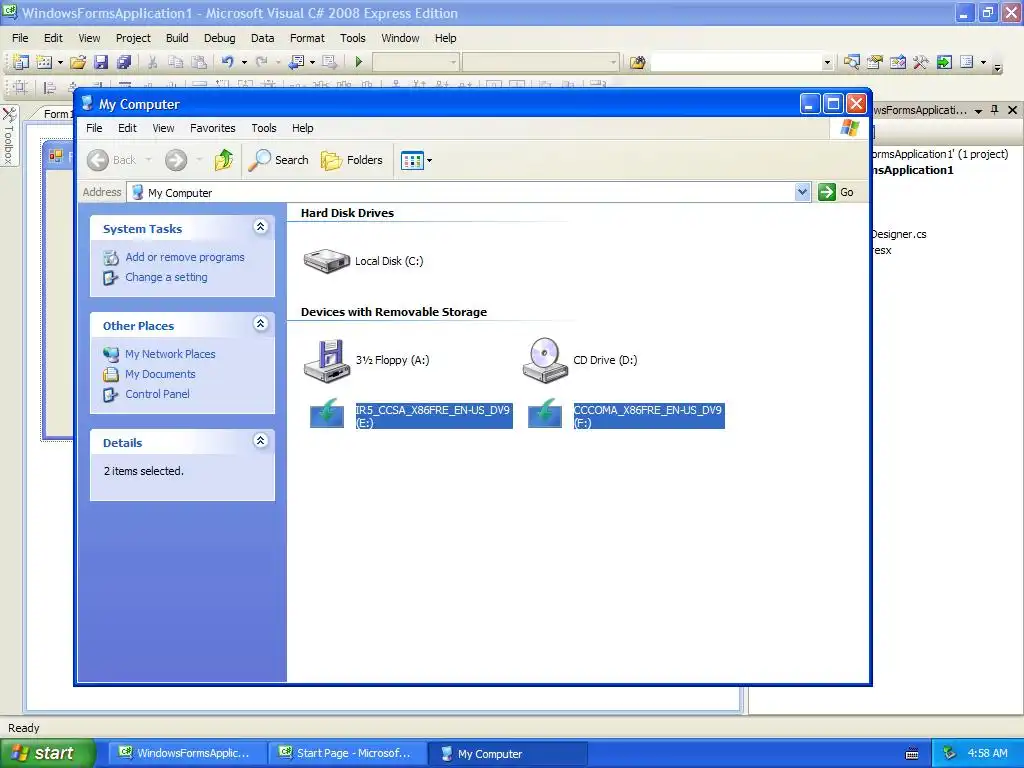
Task: Open Solution Explorer via toolbar icon
Action: 851,62
